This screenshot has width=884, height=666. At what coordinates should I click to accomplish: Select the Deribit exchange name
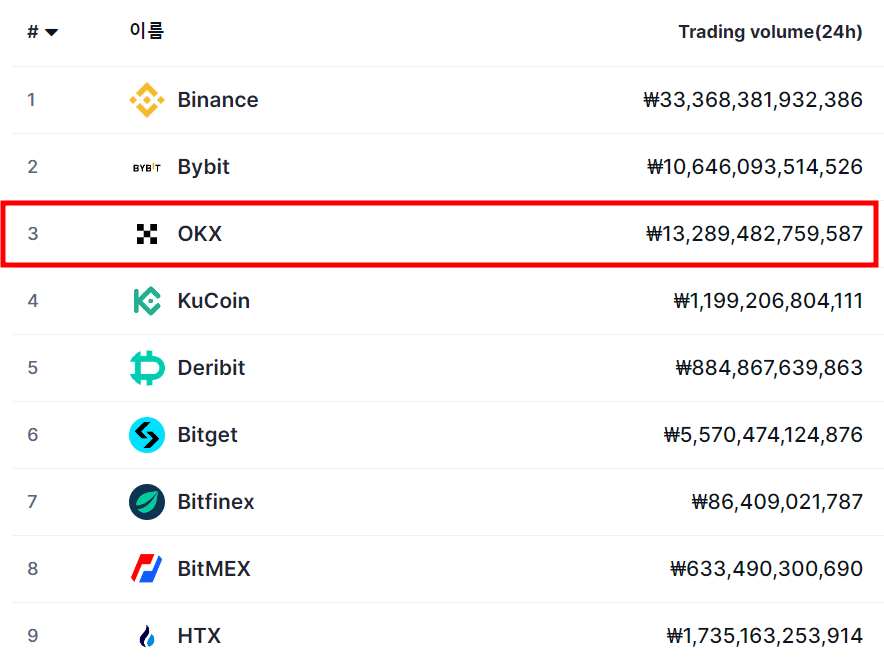[211, 368]
